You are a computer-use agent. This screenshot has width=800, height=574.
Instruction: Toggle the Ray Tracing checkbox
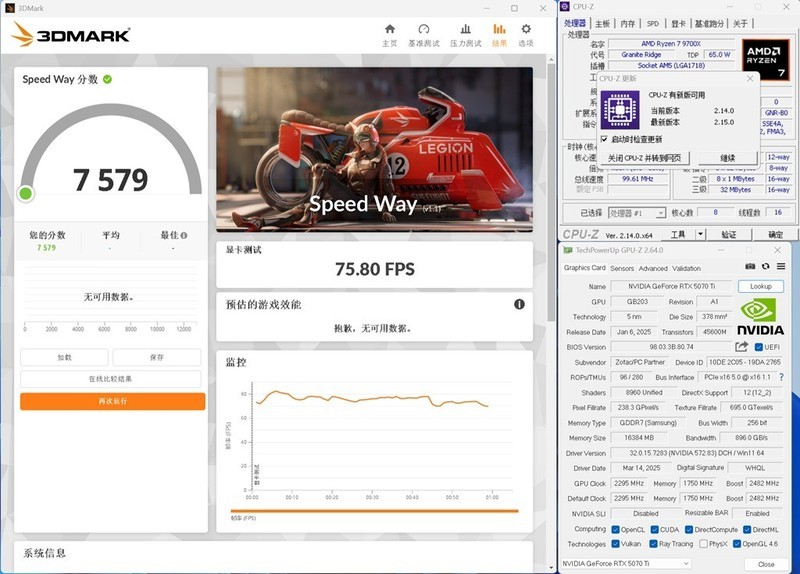click(x=653, y=544)
